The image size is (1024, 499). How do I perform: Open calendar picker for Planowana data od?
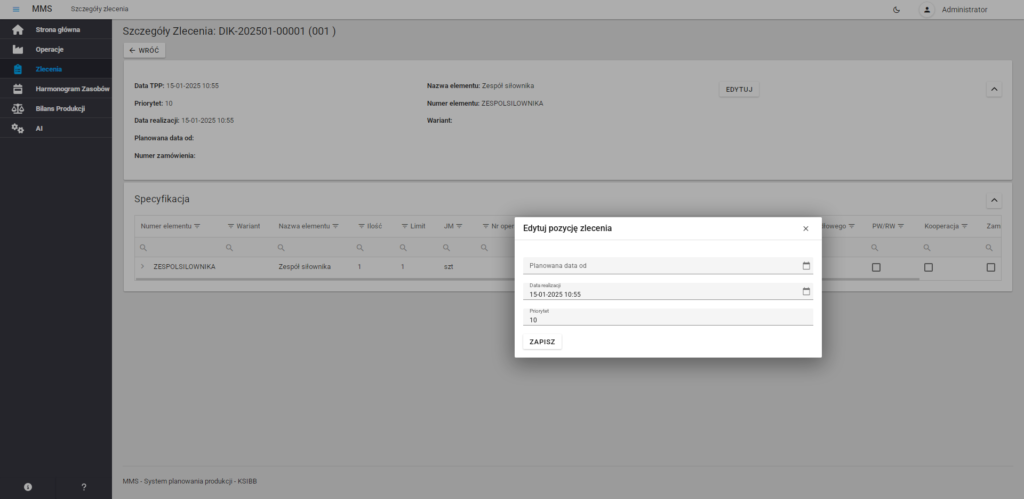click(x=806, y=265)
